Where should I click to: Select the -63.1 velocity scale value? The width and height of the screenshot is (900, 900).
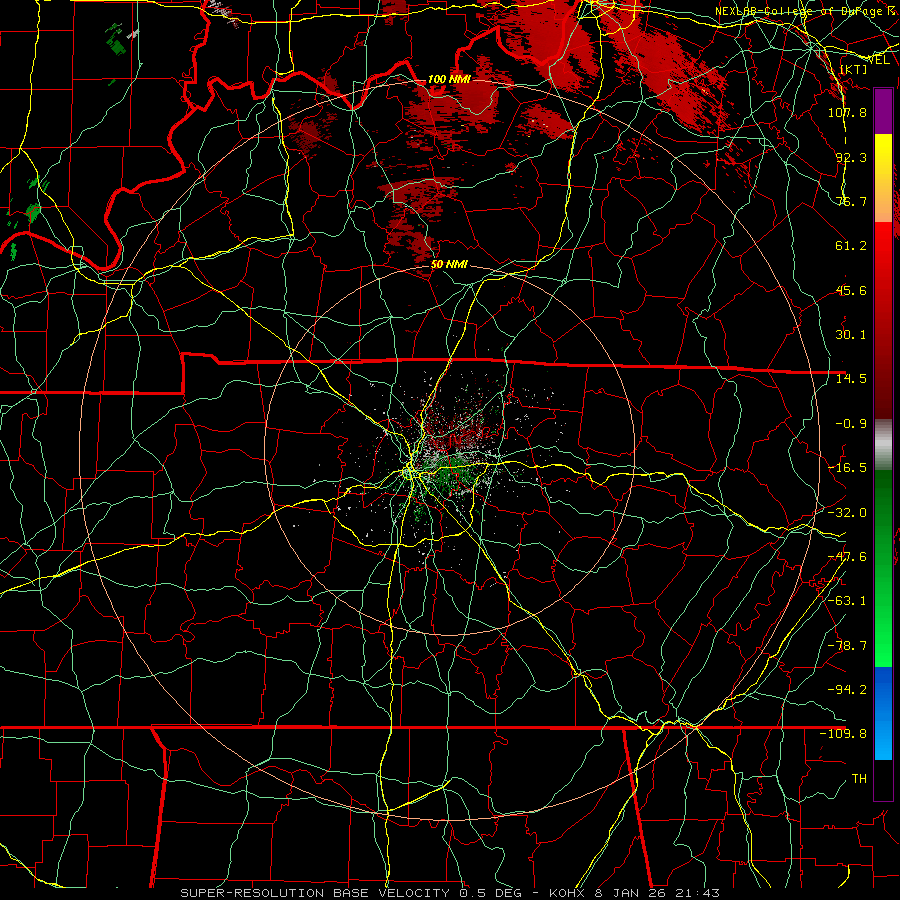pyautogui.click(x=847, y=600)
